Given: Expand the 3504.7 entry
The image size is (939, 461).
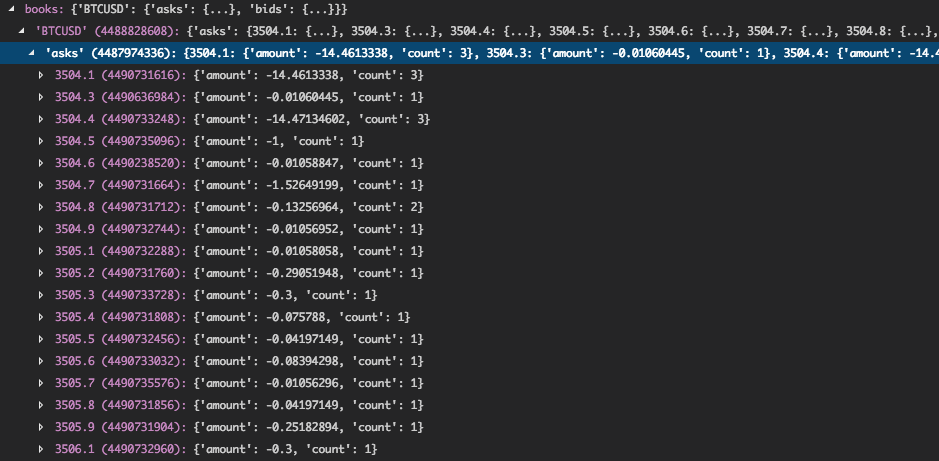Looking at the screenshot, I should (x=41, y=186).
